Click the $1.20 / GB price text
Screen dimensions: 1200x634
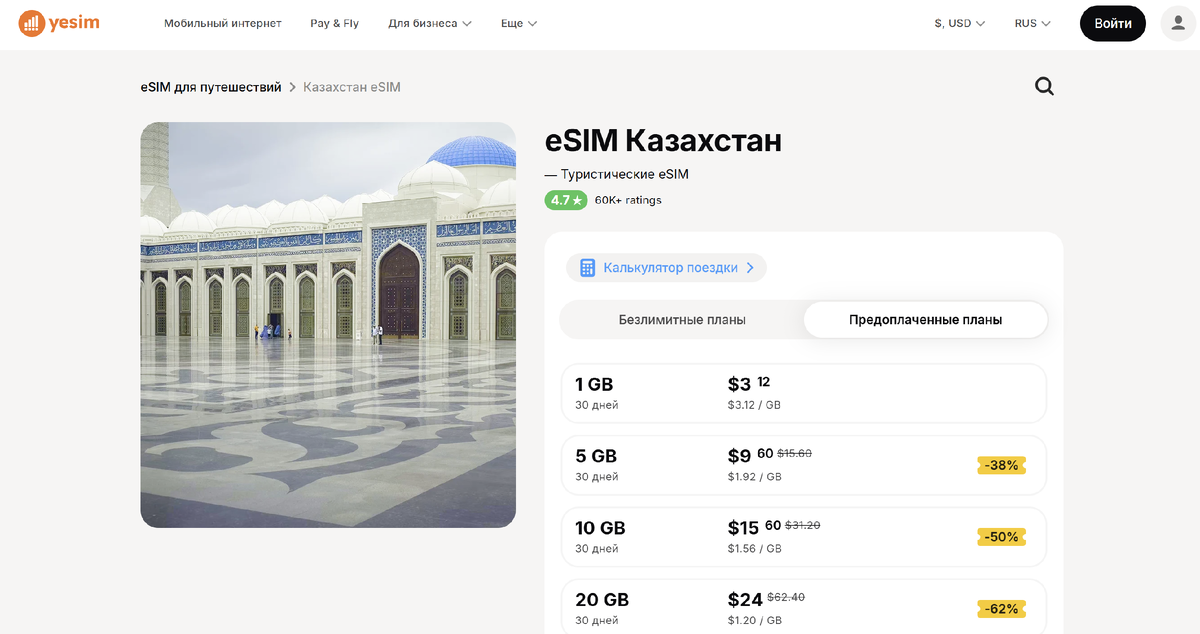[x=754, y=621]
